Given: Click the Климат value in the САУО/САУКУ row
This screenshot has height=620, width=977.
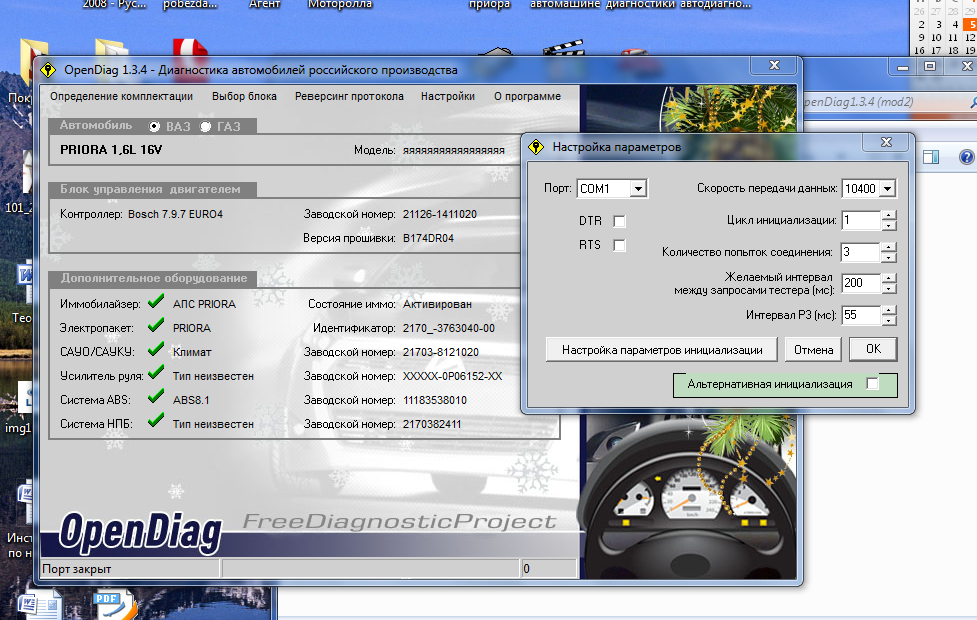Looking at the screenshot, I should [x=193, y=352].
